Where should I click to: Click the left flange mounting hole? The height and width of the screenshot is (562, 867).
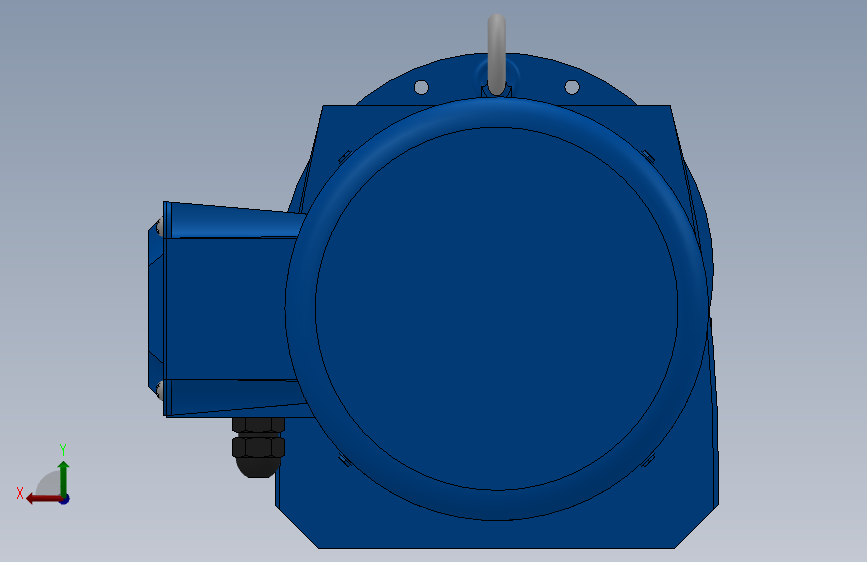coord(421,87)
